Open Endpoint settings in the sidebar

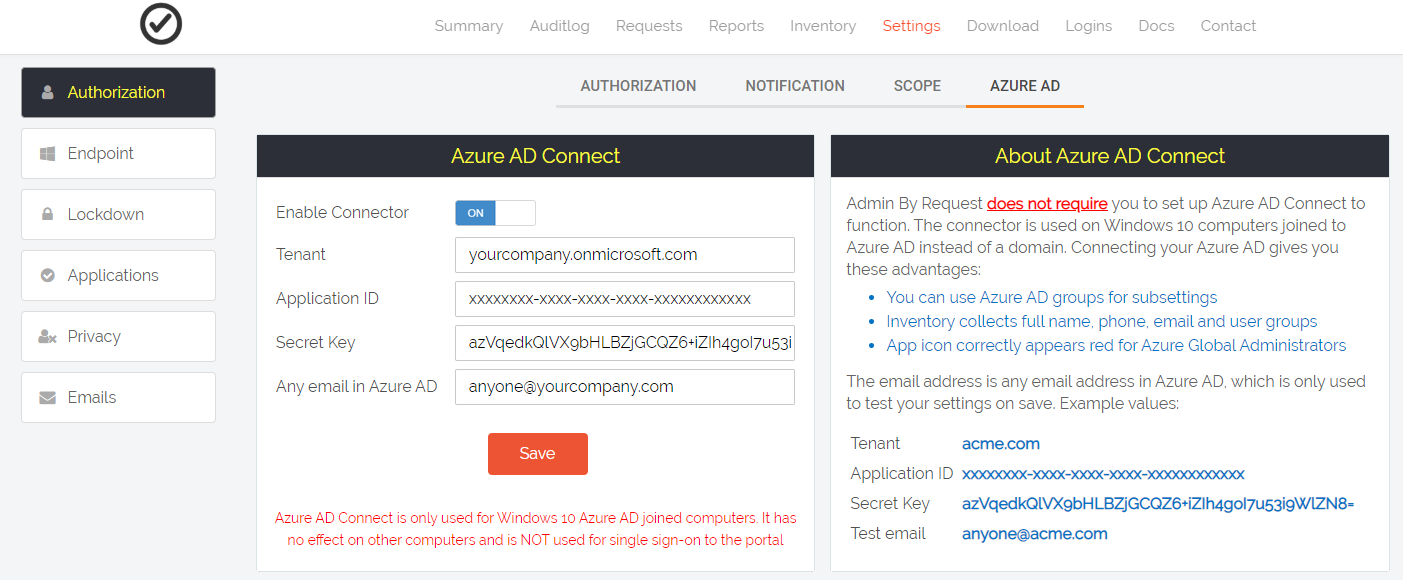[x=118, y=153]
